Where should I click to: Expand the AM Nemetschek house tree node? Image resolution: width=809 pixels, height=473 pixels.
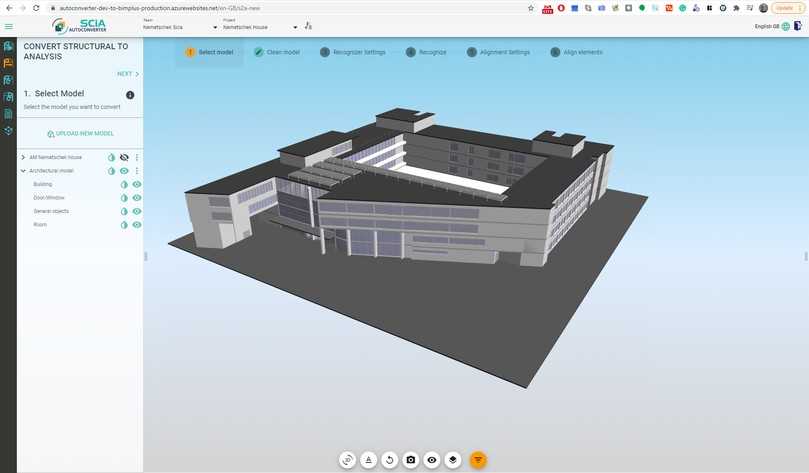coord(23,158)
